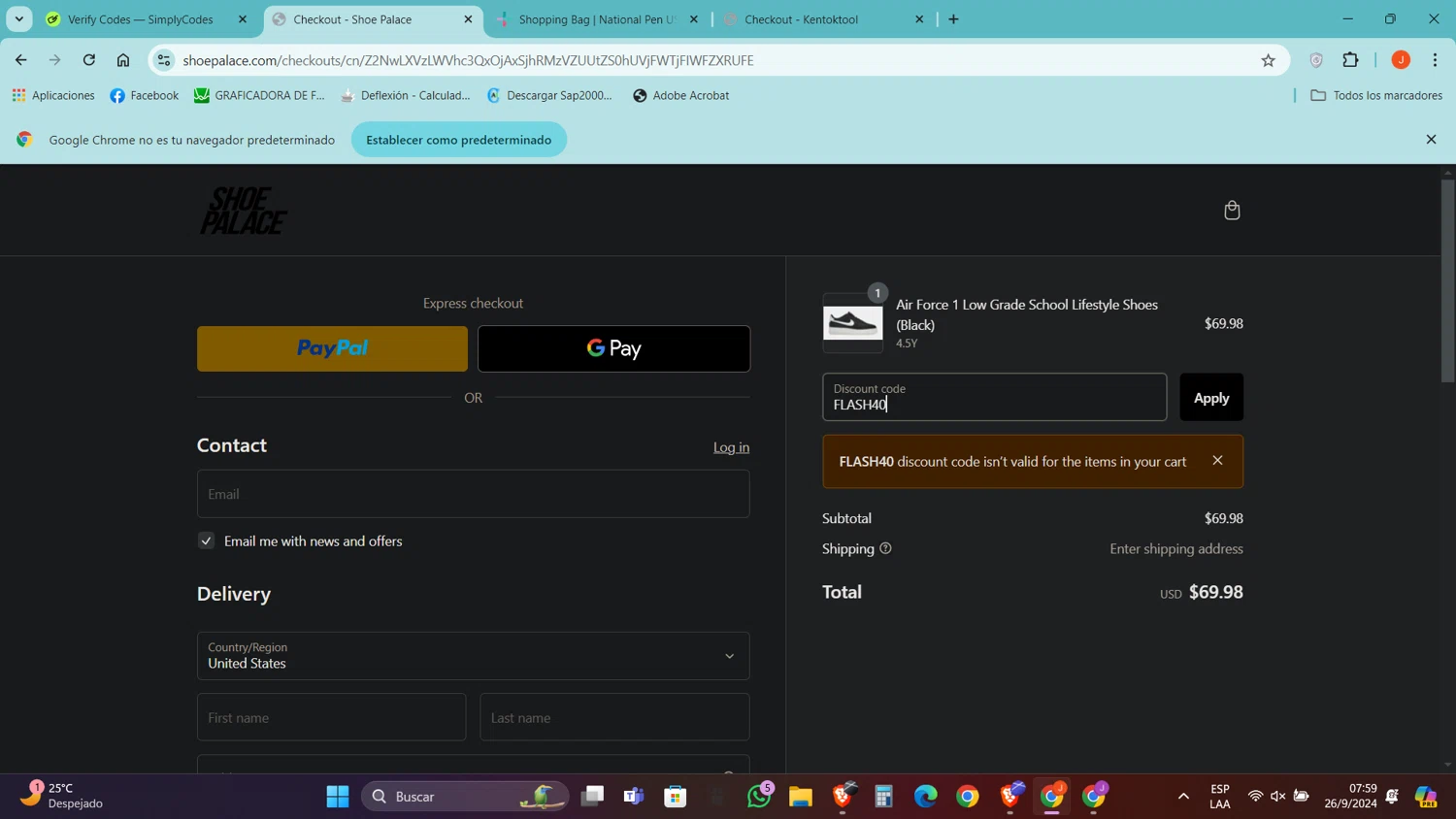This screenshot has height=819, width=1456.
Task: Click the taskbar Buscar search box
Action: coord(465,797)
